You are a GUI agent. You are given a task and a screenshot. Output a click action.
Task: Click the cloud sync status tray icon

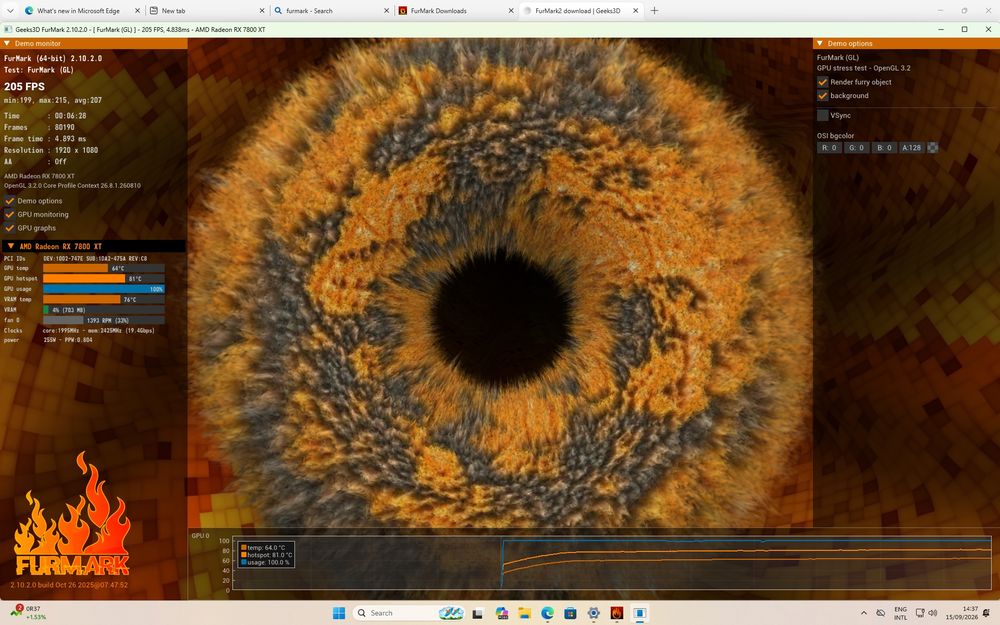[x=881, y=613]
